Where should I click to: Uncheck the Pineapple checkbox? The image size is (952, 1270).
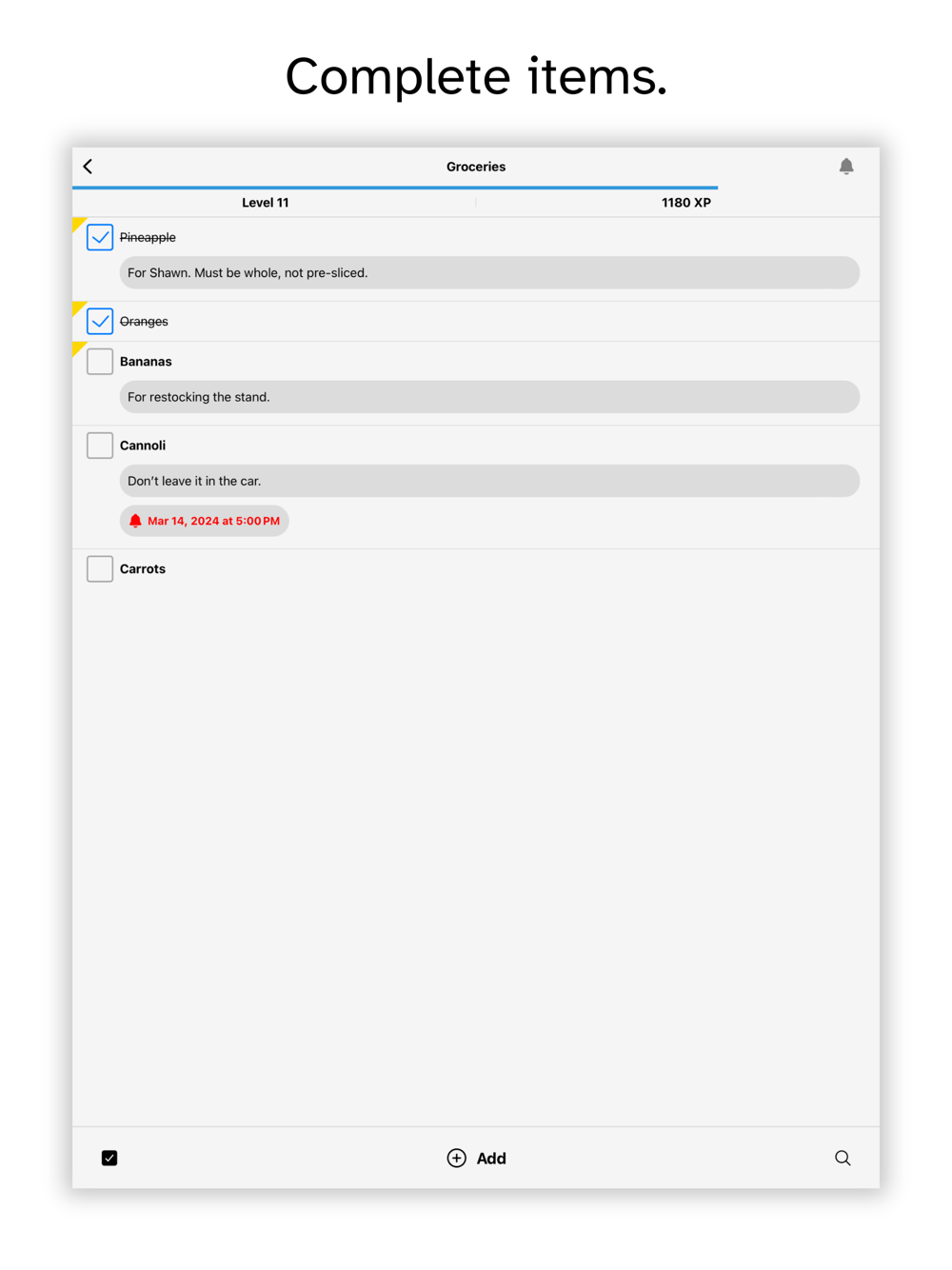[100, 237]
